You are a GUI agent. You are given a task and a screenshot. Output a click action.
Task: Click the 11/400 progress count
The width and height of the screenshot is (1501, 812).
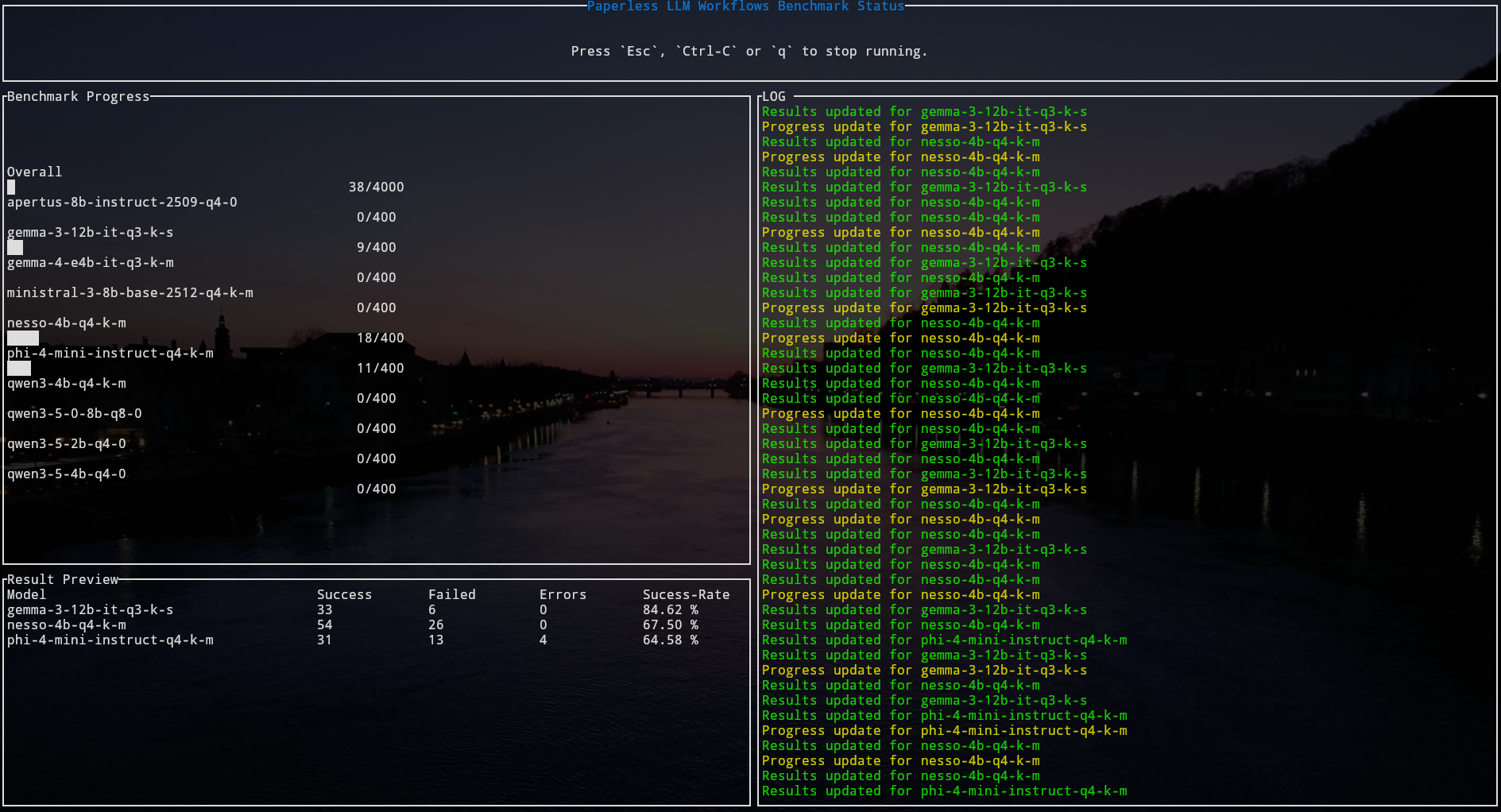point(380,369)
